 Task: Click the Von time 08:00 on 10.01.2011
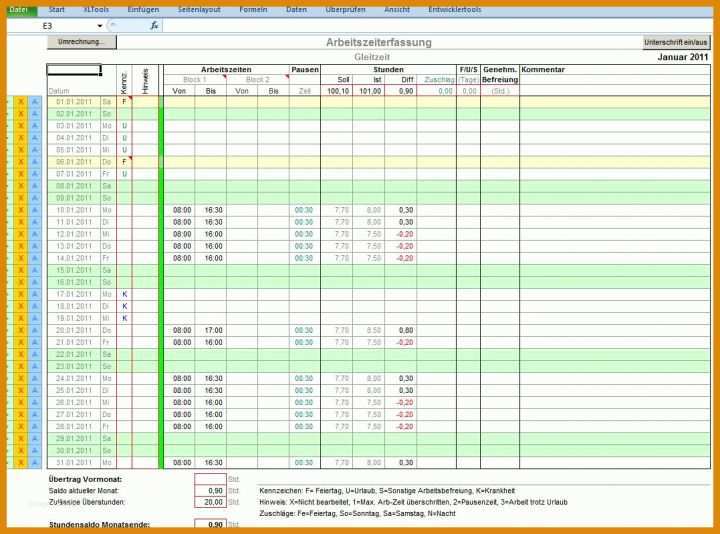(x=180, y=210)
